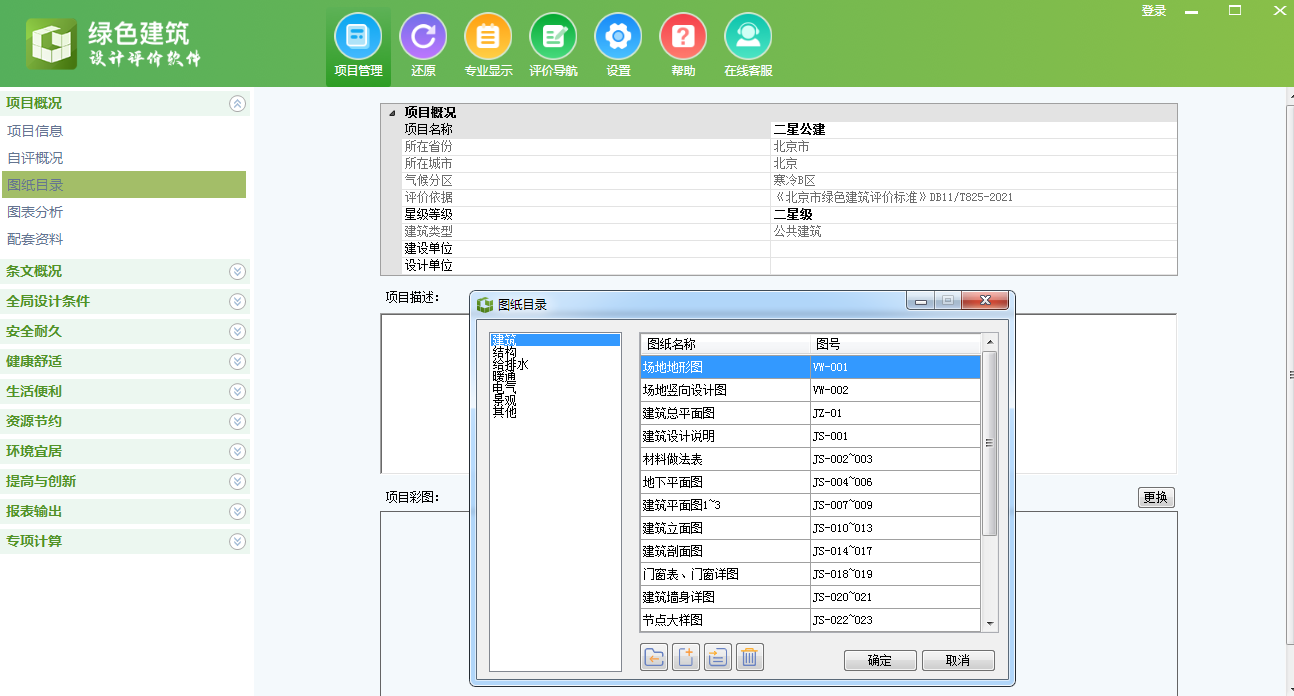Expand the 提高与创新 sidebar section
1294x696 pixels.
click(237, 481)
